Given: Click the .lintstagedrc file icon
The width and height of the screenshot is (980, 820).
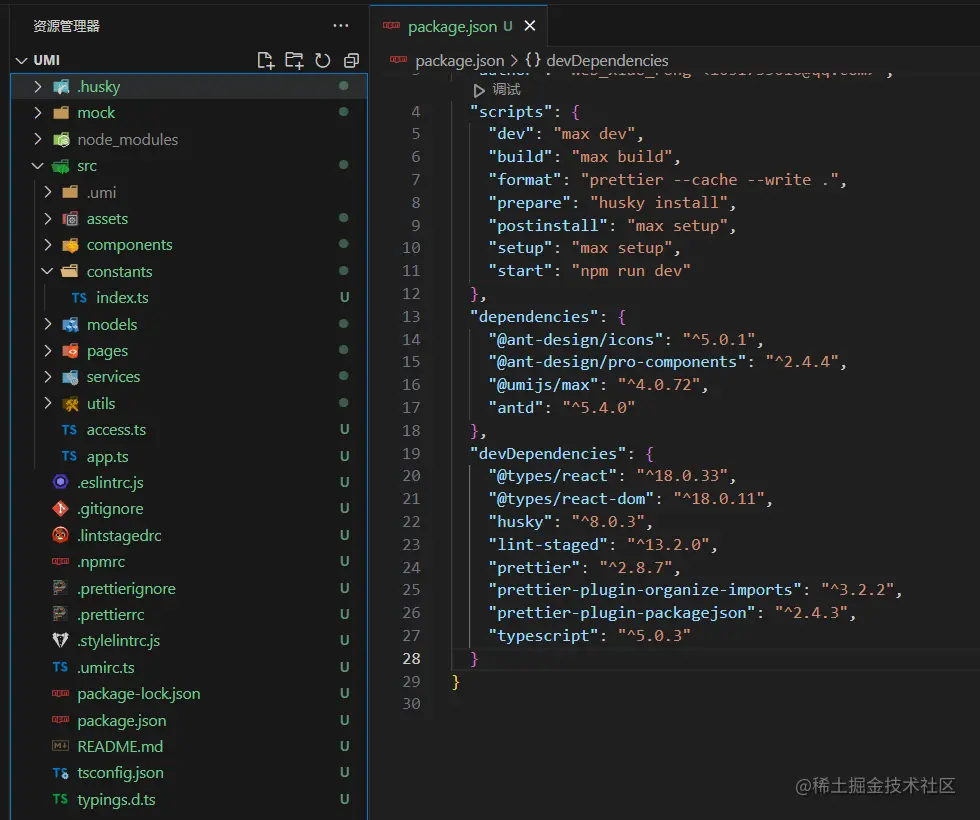Looking at the screenshot, I should [x=61, y=535].
